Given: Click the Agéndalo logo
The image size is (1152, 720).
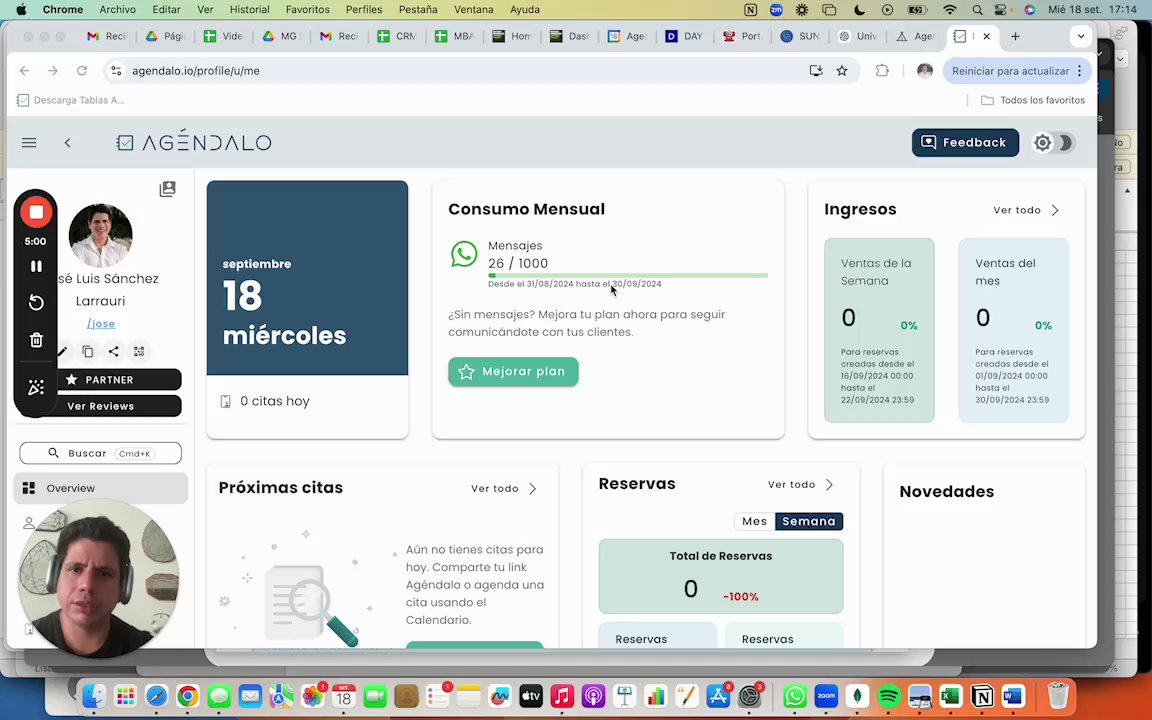Looking at the screenshot, I should tap(194, 142).
